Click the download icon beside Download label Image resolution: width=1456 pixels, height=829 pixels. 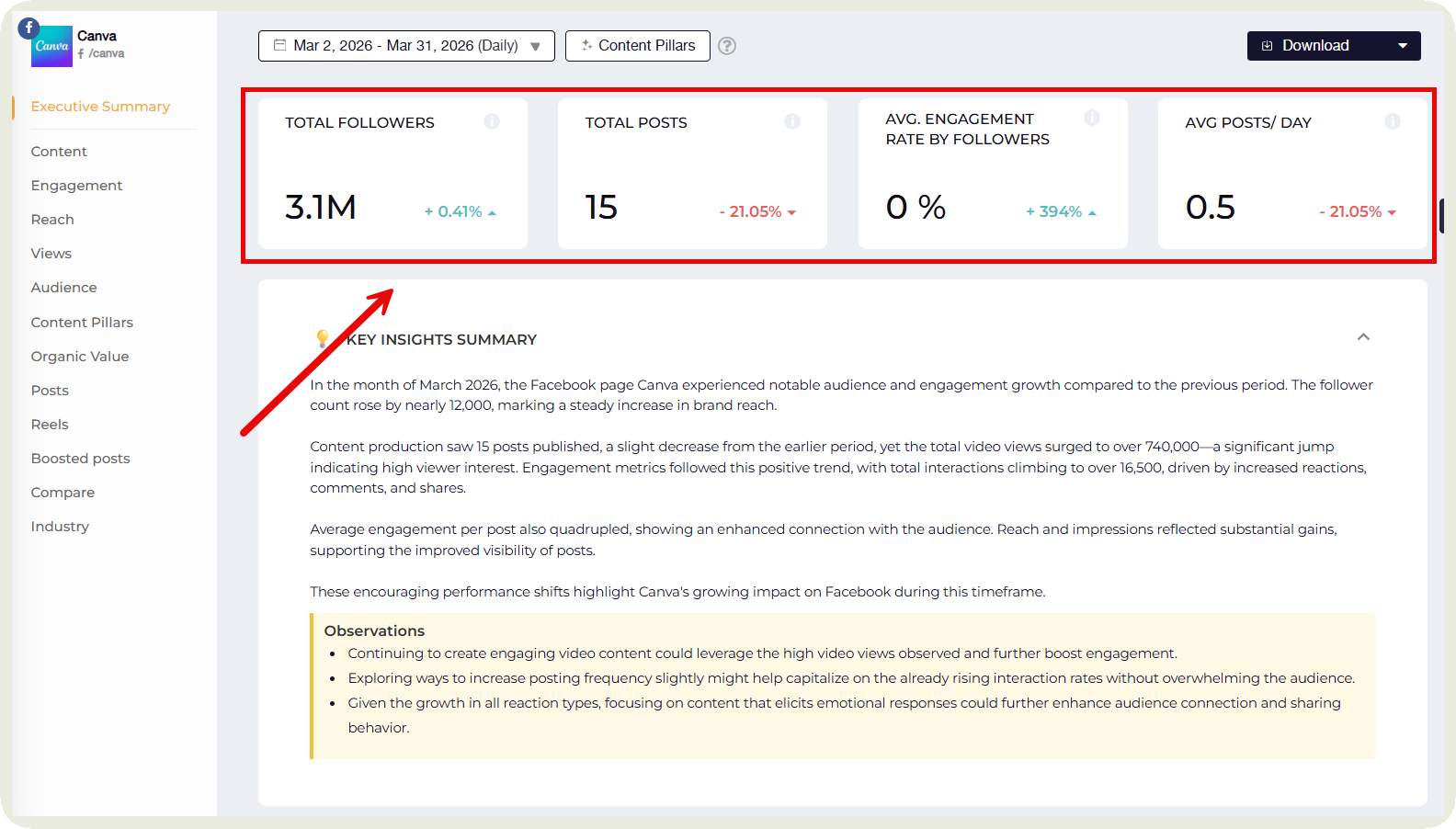click(x=1268, y=46)
